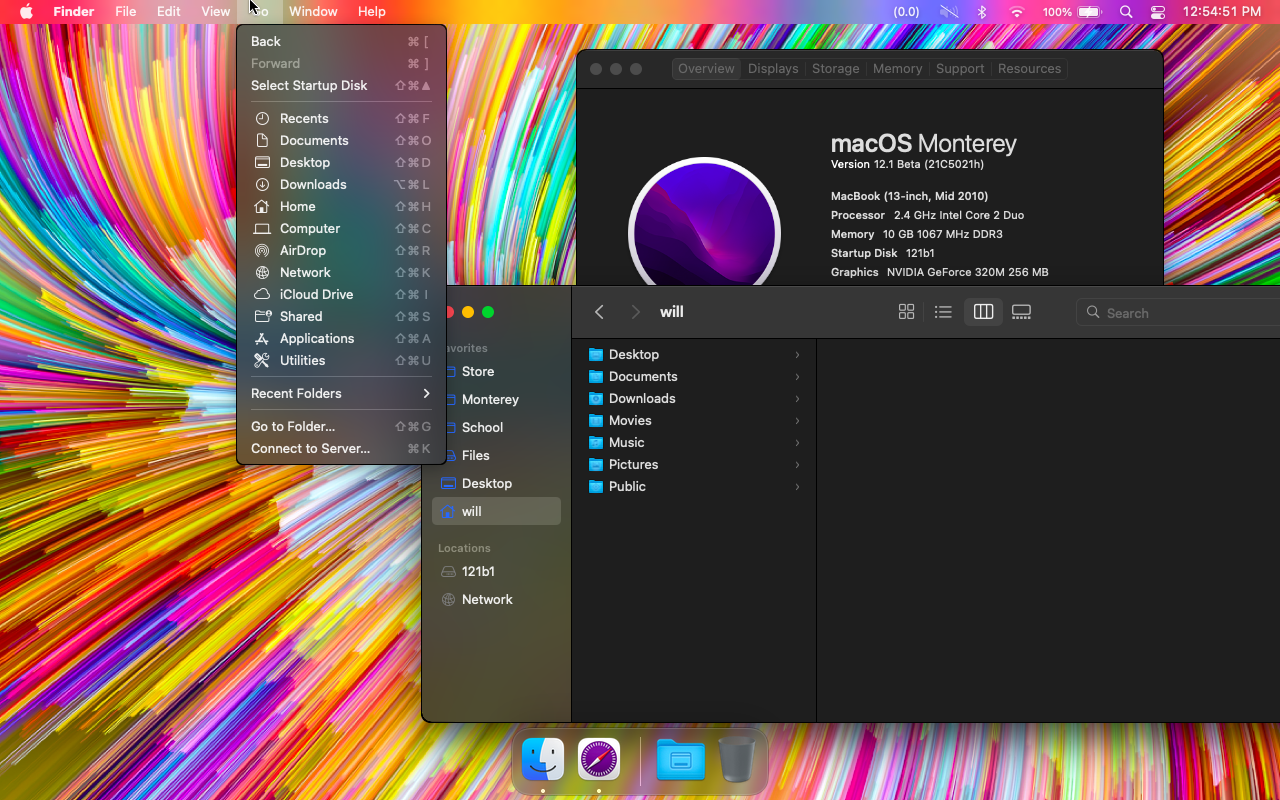The width and height of the screenshot is (1280, 800).
Task: Click the Recents clock icon in Go menu
Action: click(262, 118)
